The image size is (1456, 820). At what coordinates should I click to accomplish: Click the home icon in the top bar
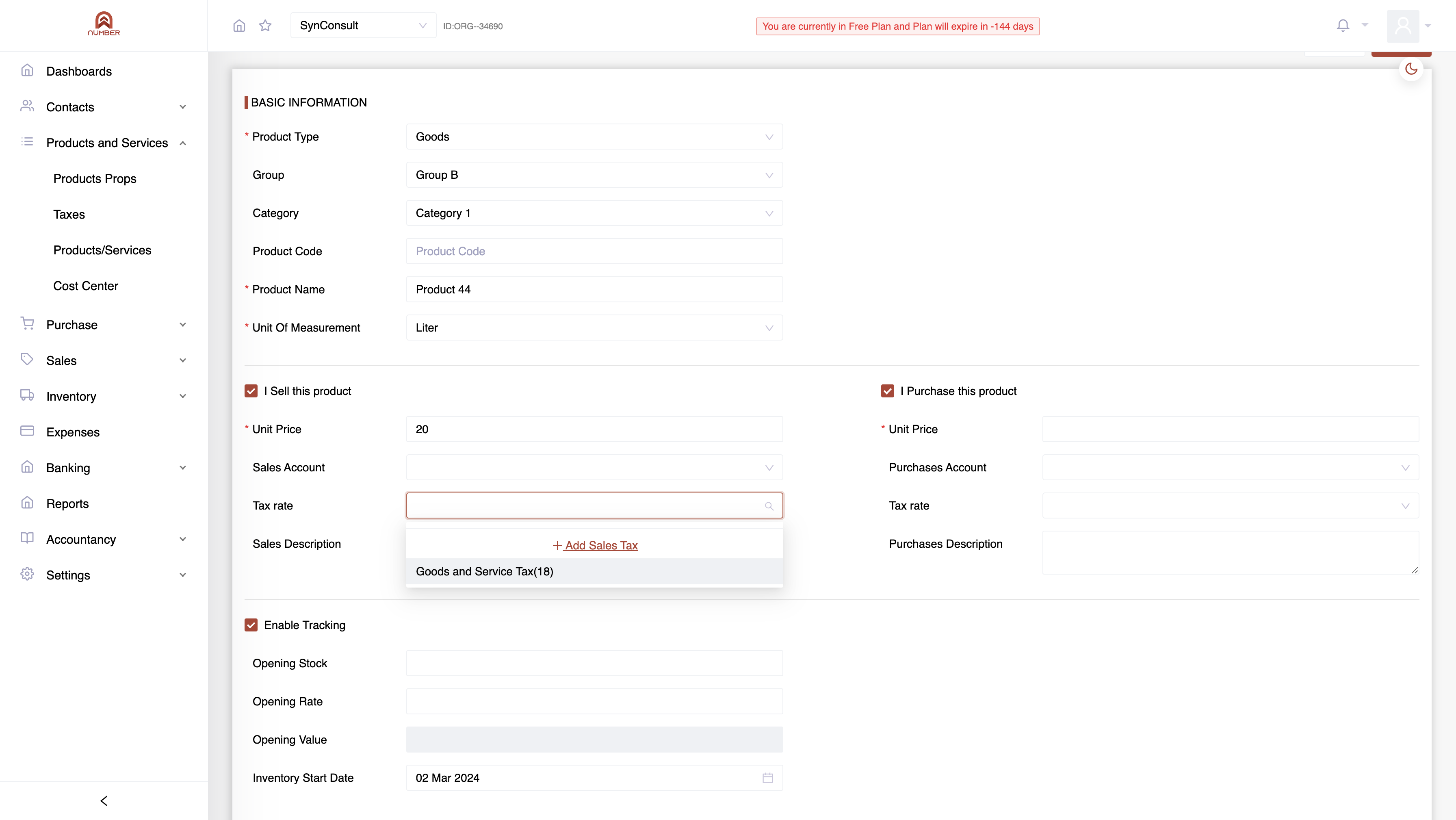pyautogui.click(x=239, y=26)
